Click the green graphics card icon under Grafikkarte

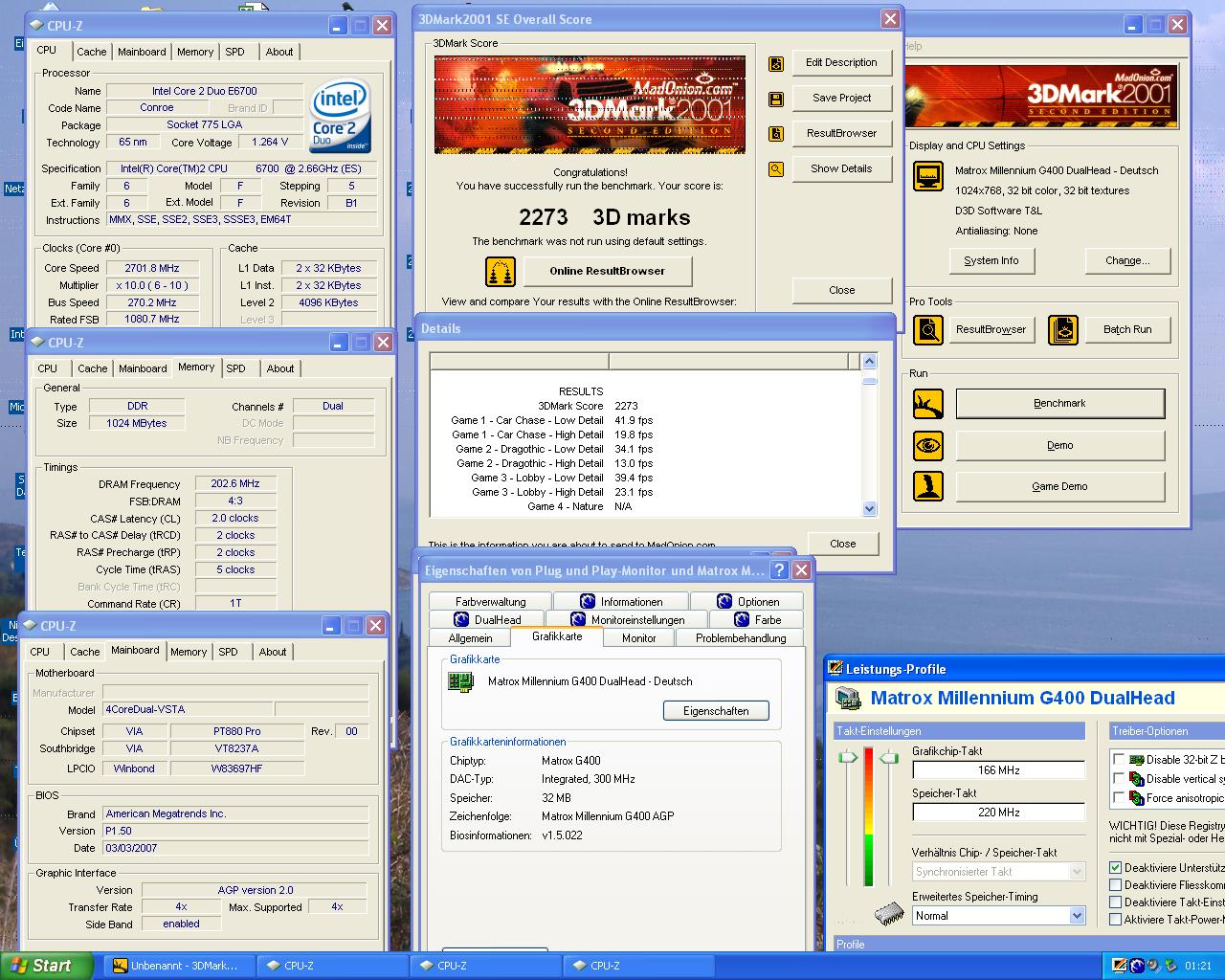pos(461,682)
